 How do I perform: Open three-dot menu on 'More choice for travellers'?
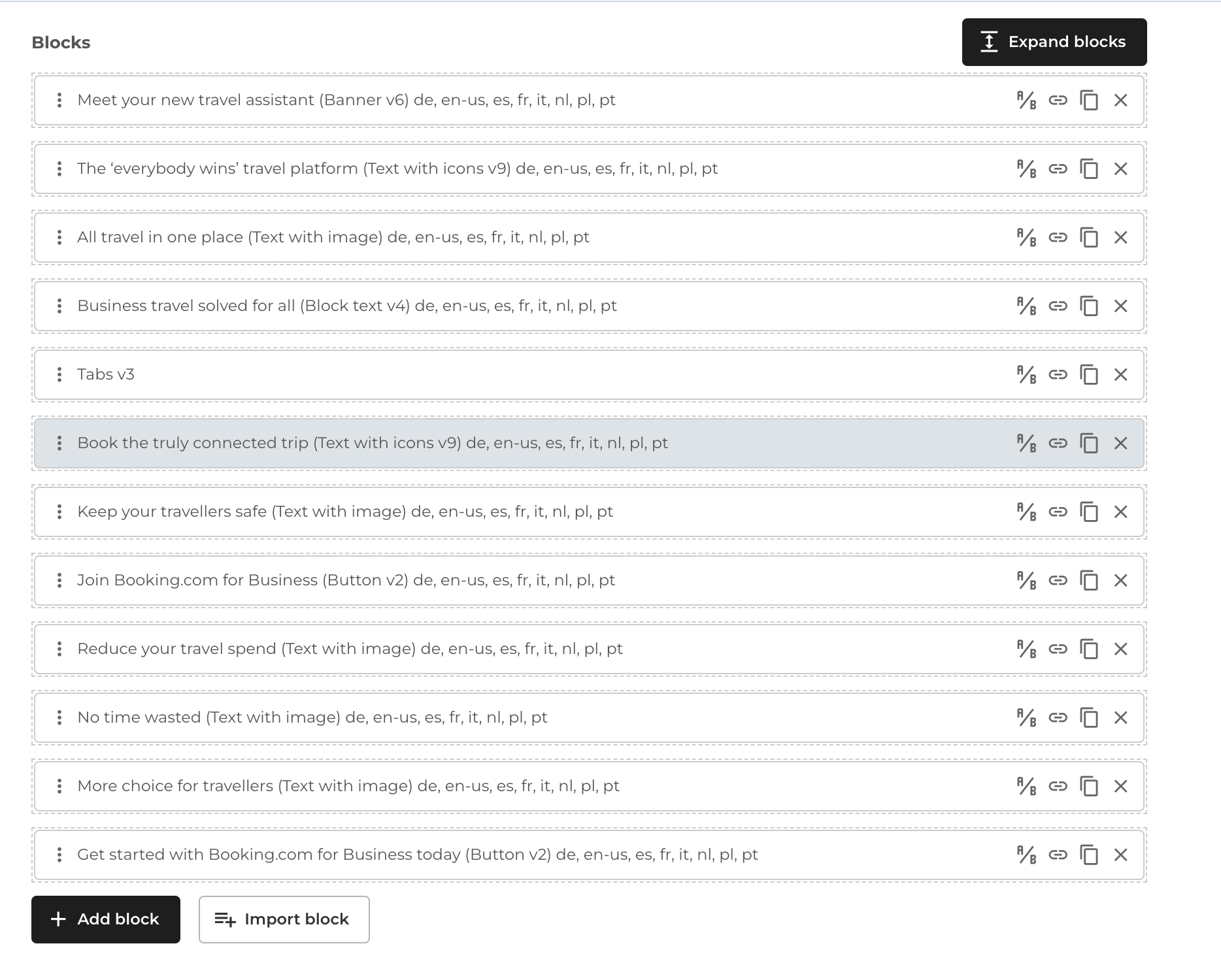[59, 787]
